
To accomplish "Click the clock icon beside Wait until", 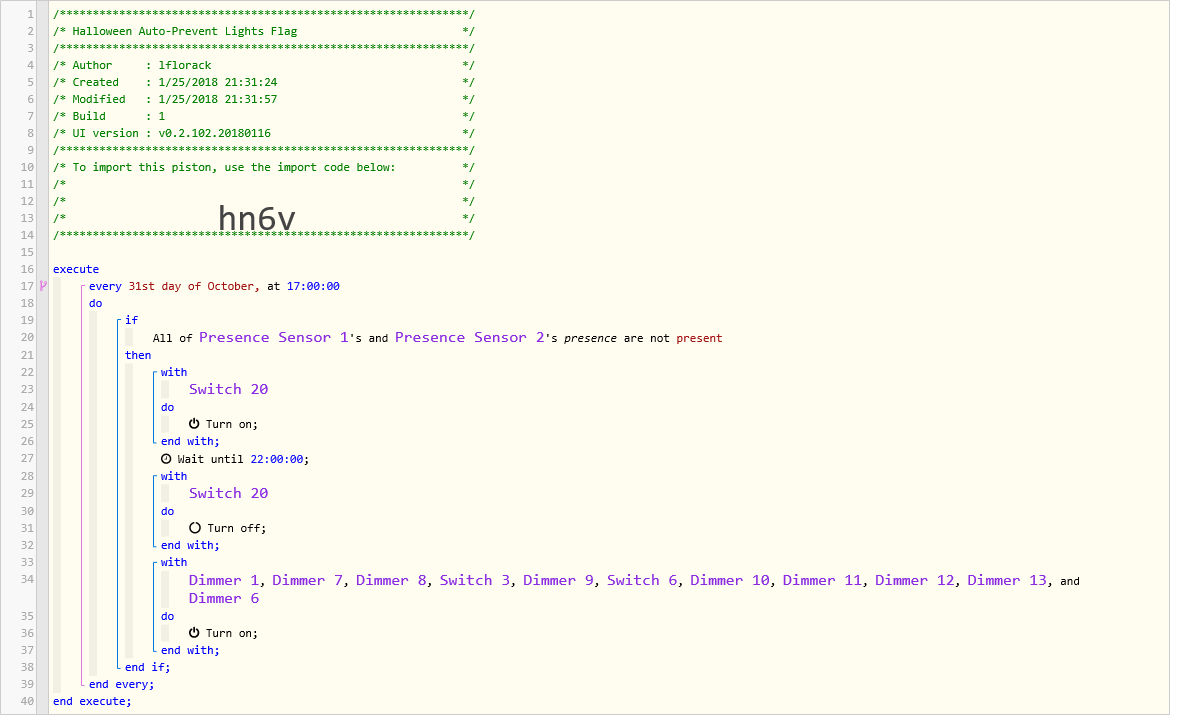I will point(166,461).
